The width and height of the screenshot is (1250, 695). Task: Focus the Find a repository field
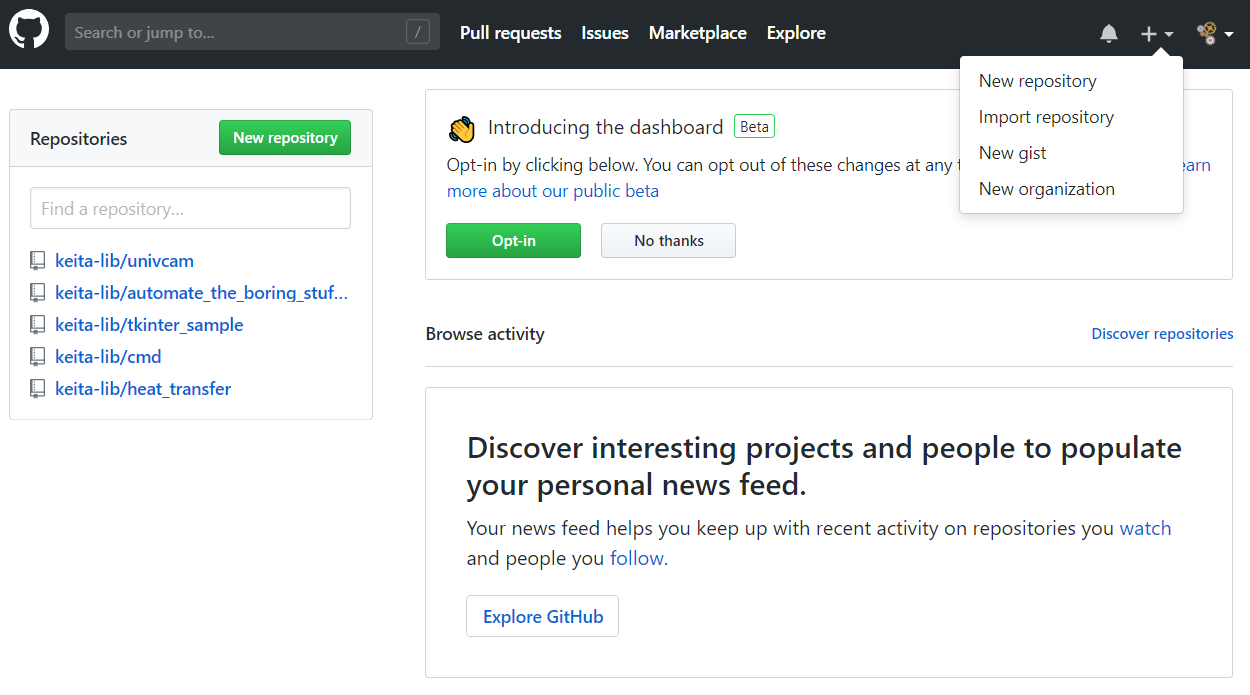[x=190, y=208]
